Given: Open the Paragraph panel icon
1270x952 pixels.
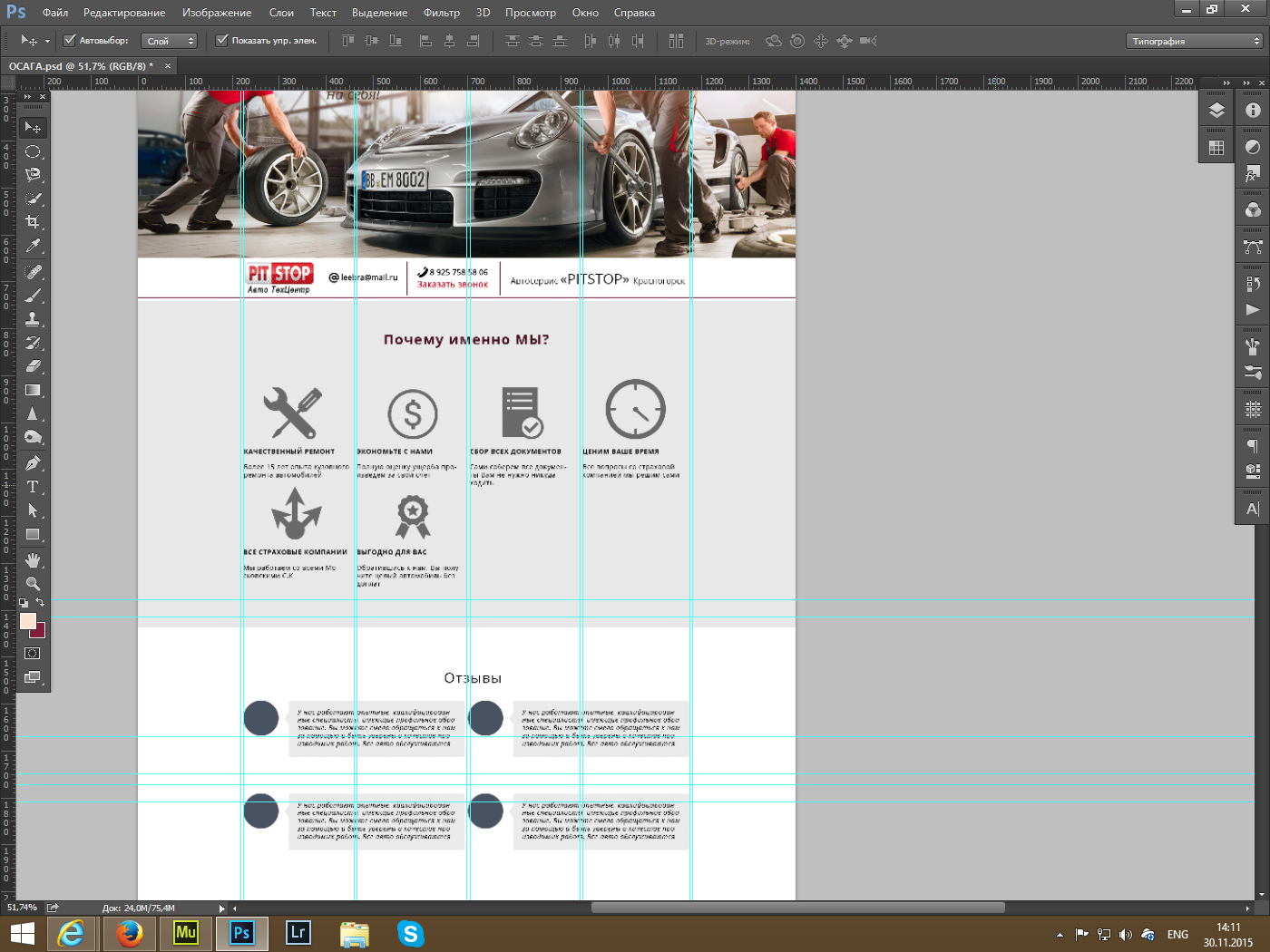Looking at the screenshot, I should click(1253, 445).
